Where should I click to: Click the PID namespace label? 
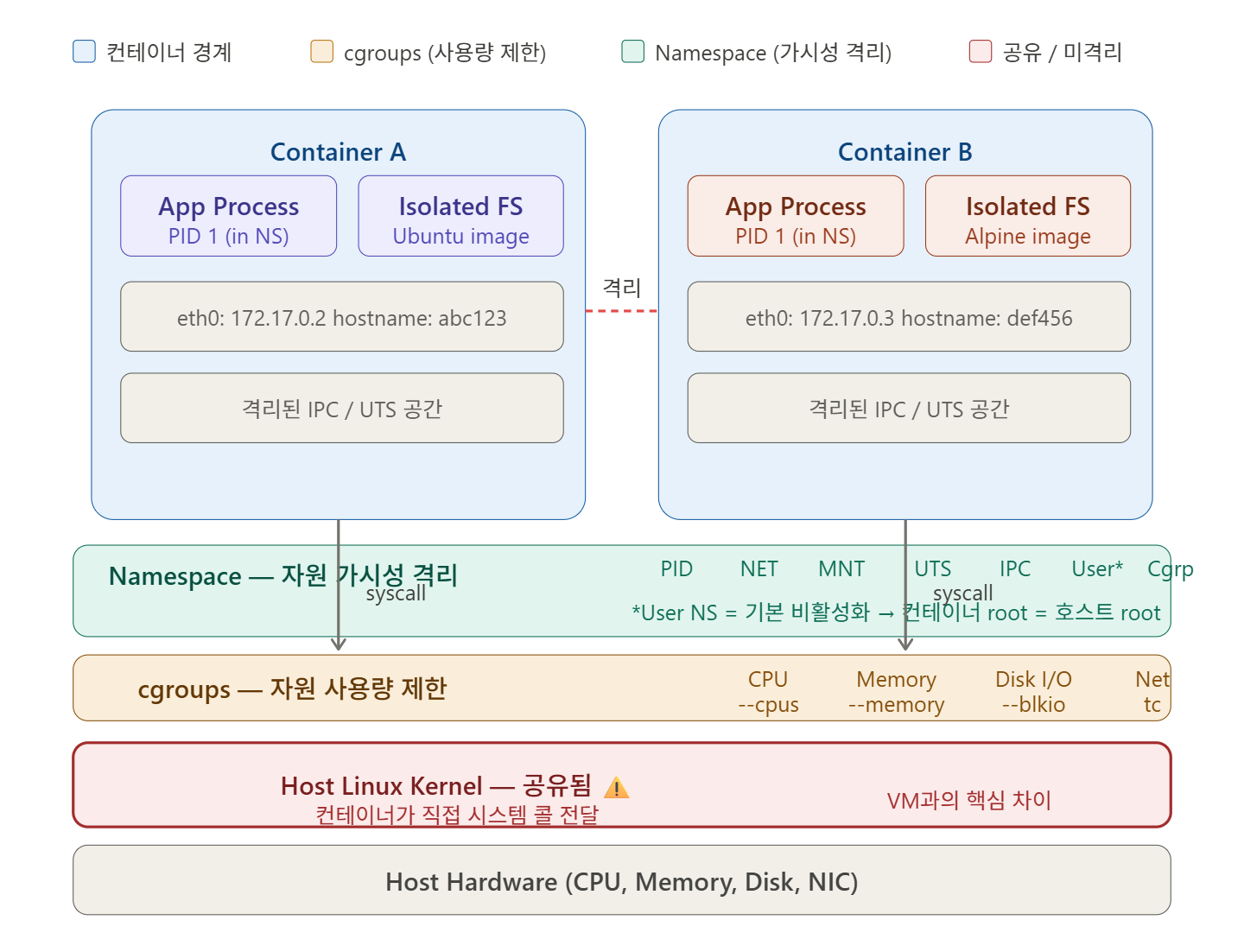tap(676, 569)
